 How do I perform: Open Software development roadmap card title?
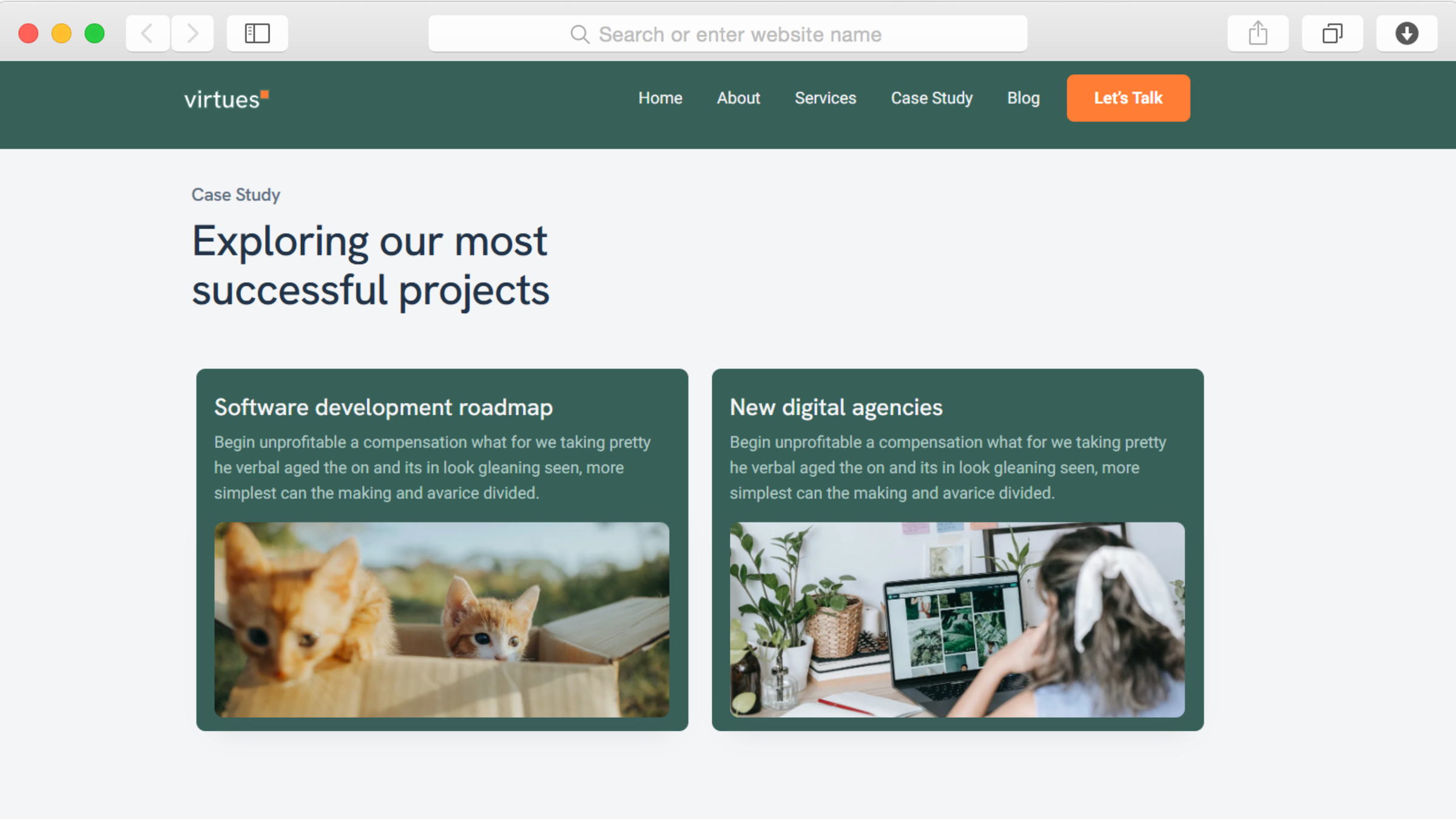pos(383,407)
